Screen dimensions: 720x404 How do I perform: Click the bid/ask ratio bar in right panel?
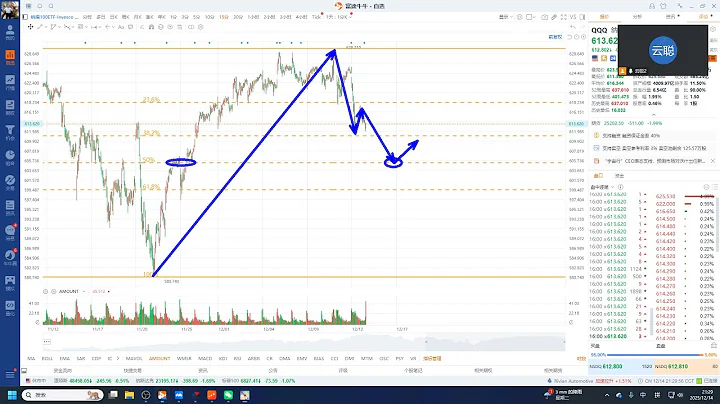tap(653, 355)
